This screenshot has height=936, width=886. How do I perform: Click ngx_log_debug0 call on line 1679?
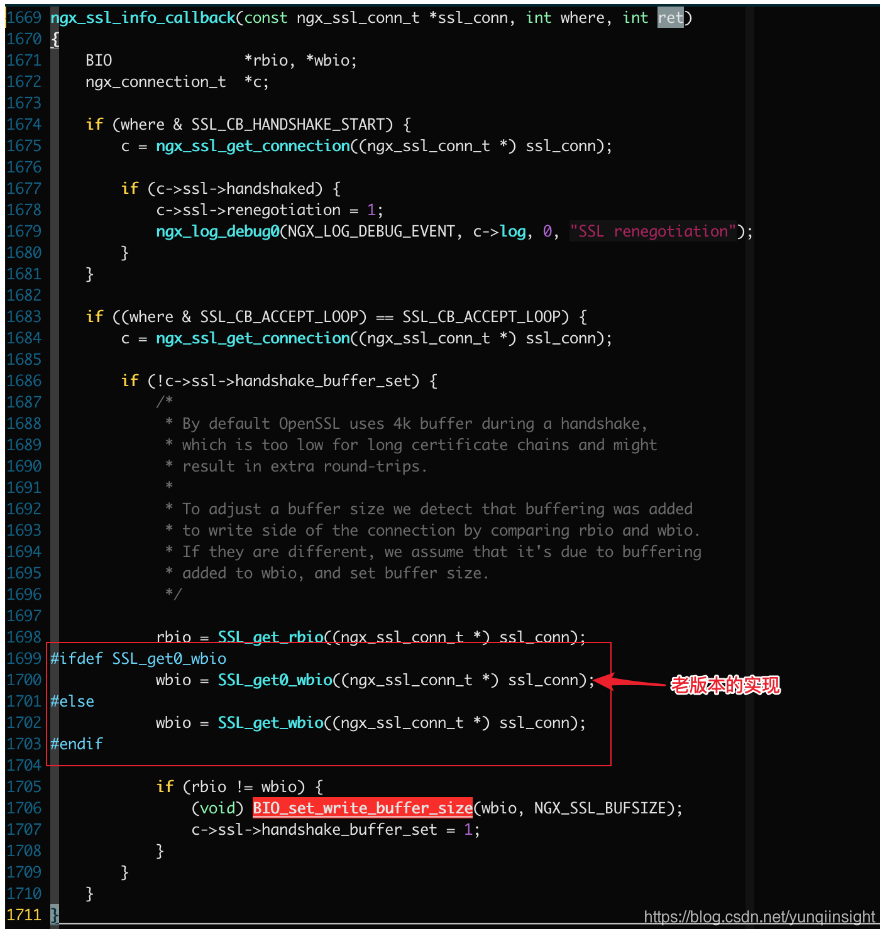(x=217, y=231)
